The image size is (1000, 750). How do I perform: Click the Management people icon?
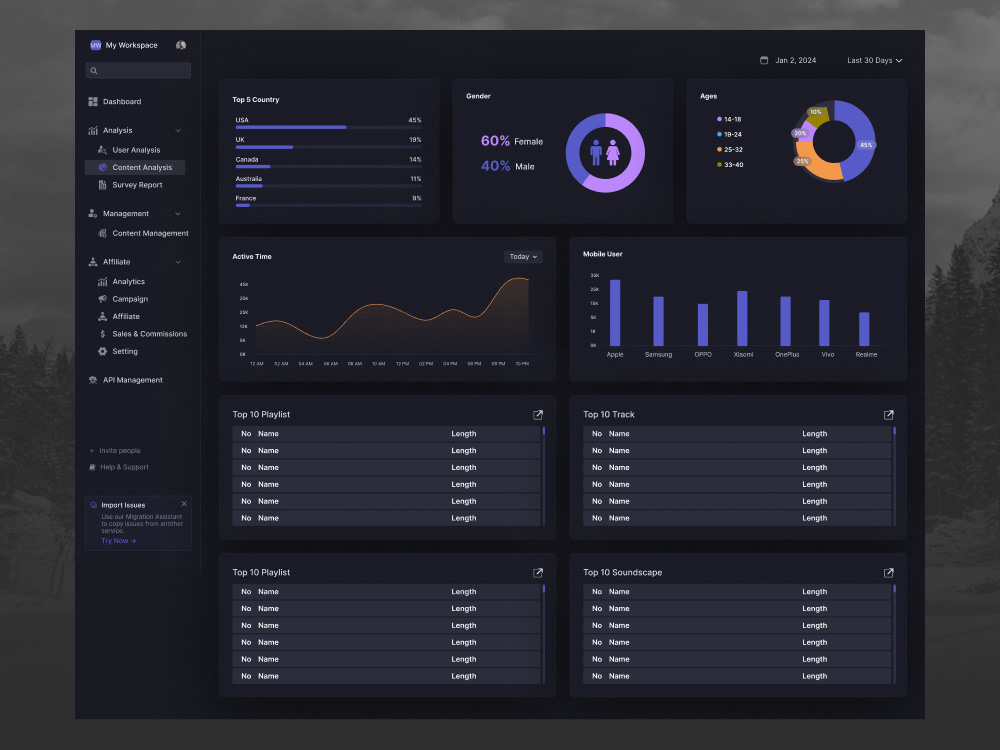point(92,214)
